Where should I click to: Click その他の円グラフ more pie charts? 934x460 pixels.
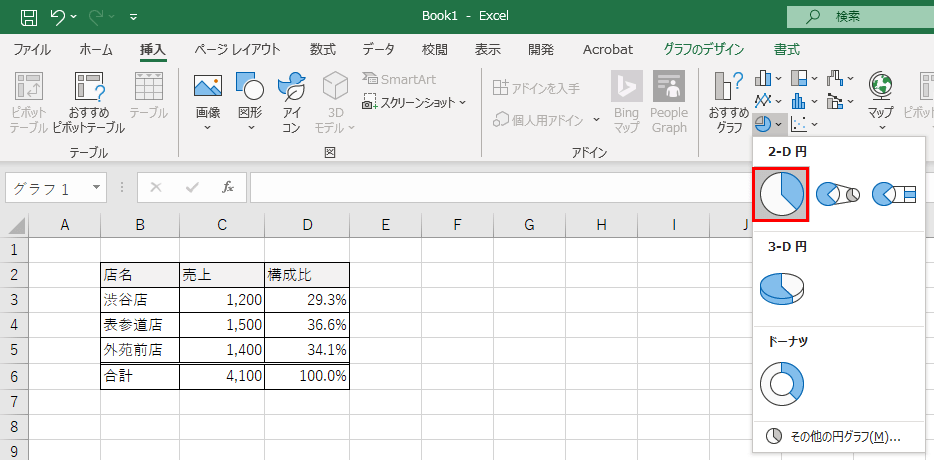coord(833,437)
